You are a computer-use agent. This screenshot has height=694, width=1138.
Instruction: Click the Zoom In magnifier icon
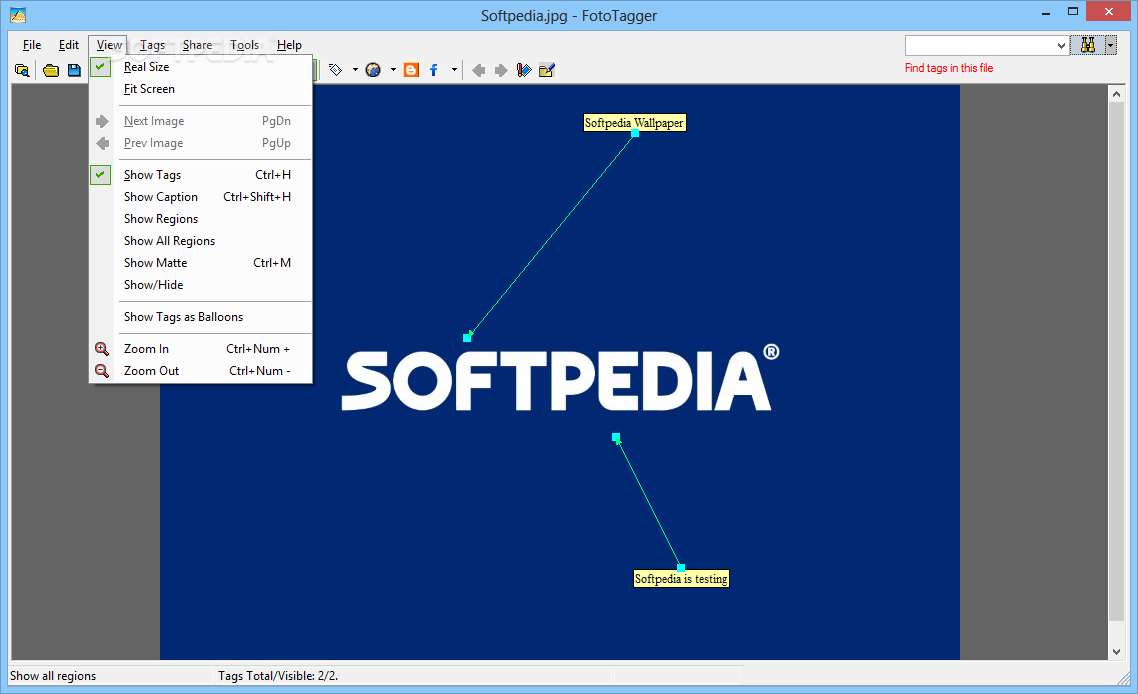102,349
